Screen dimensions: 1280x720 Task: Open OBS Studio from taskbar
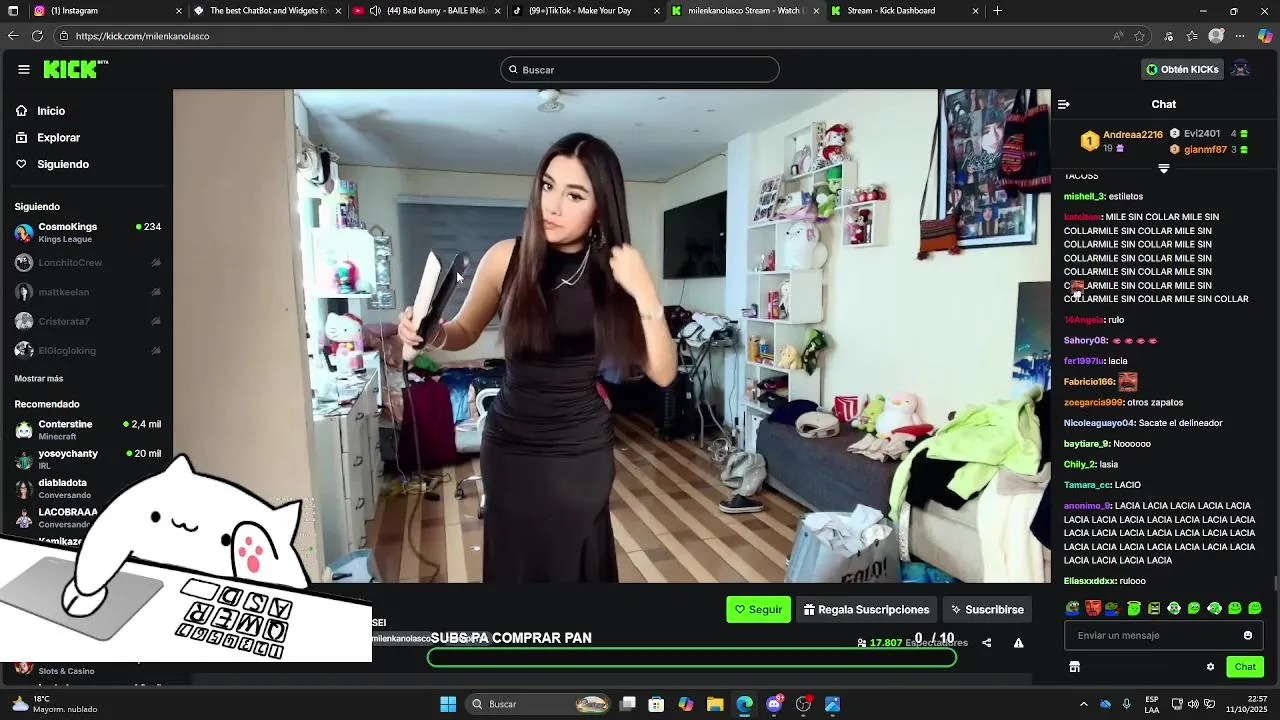[x=803, y=704]
